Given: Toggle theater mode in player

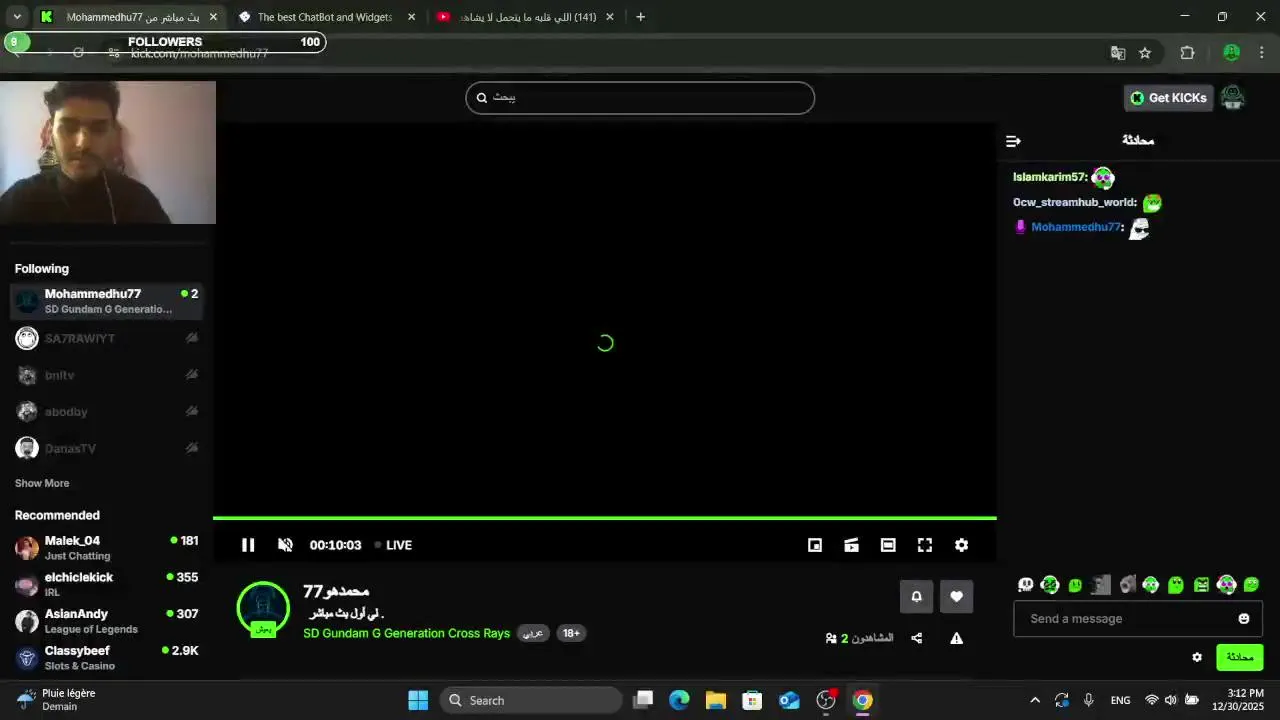Looking at the screenshot, I should [x=888, y=545].
